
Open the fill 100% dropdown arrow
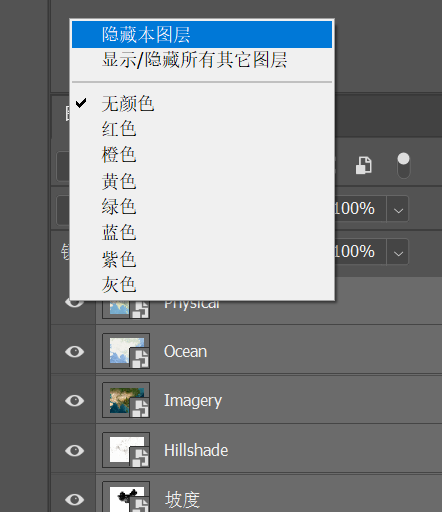pyautogui.click(x=398, y=252)
